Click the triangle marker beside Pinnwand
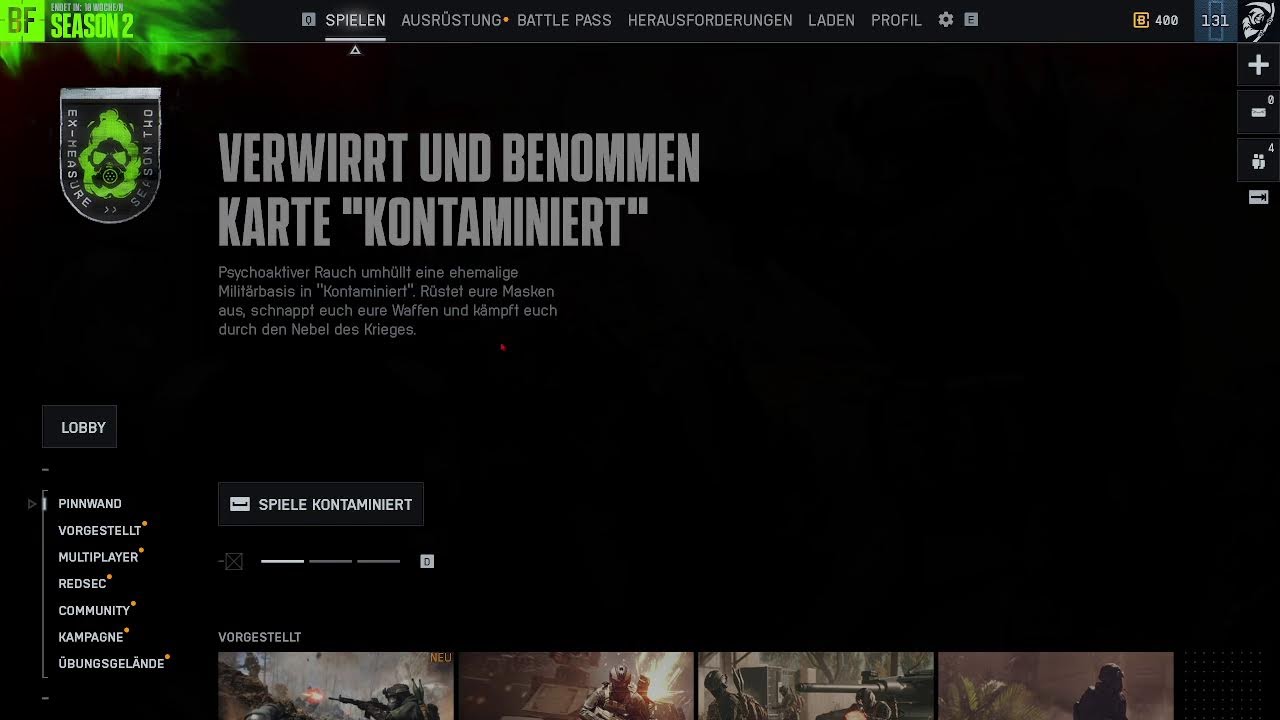The height and width of the screenshot is (720, 1280). [32, 504]
